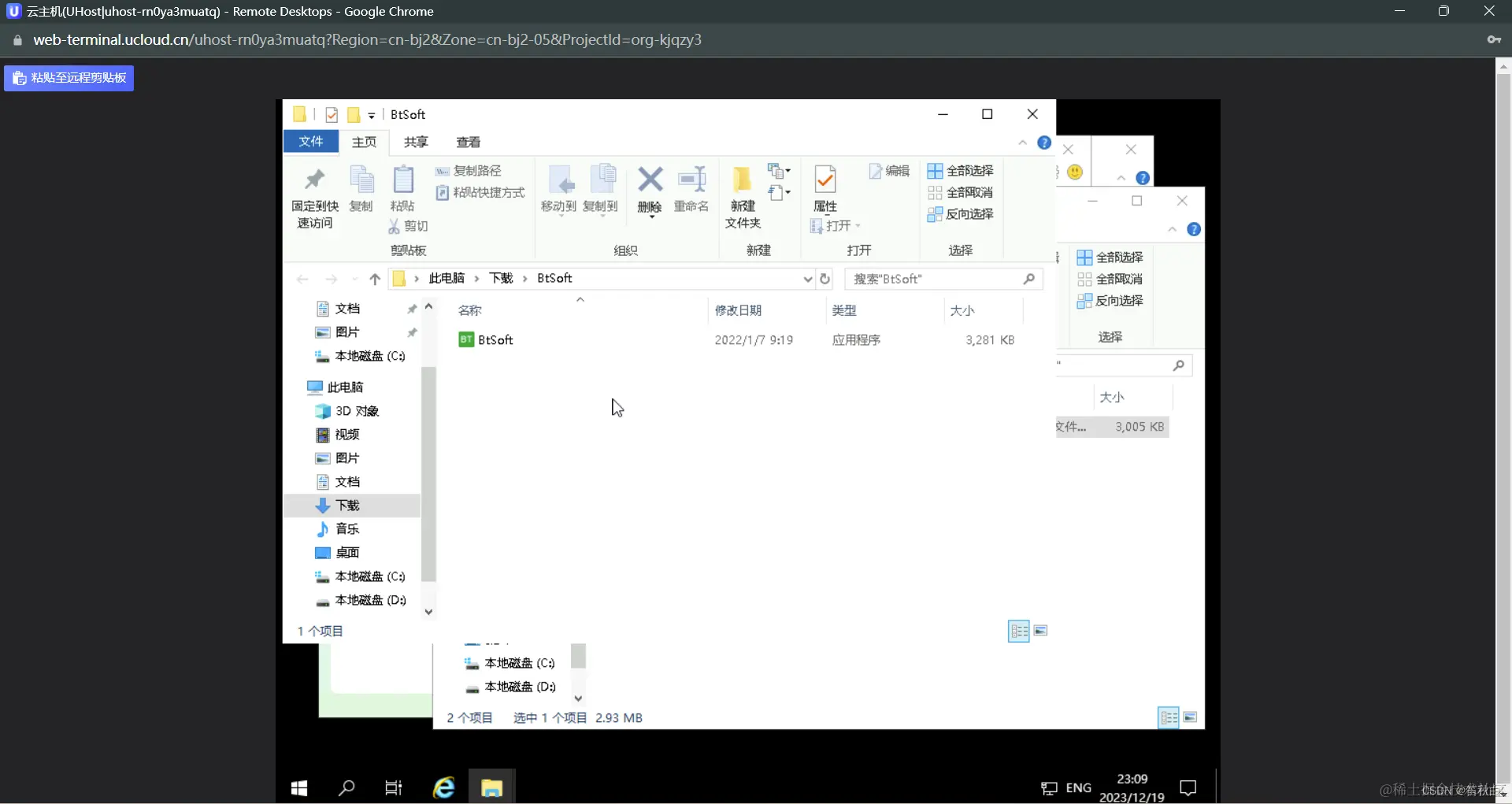This screenshot has height=804, width=1512.
Task: Click the Paste icon in the ribbon
Action: point(402,180)
